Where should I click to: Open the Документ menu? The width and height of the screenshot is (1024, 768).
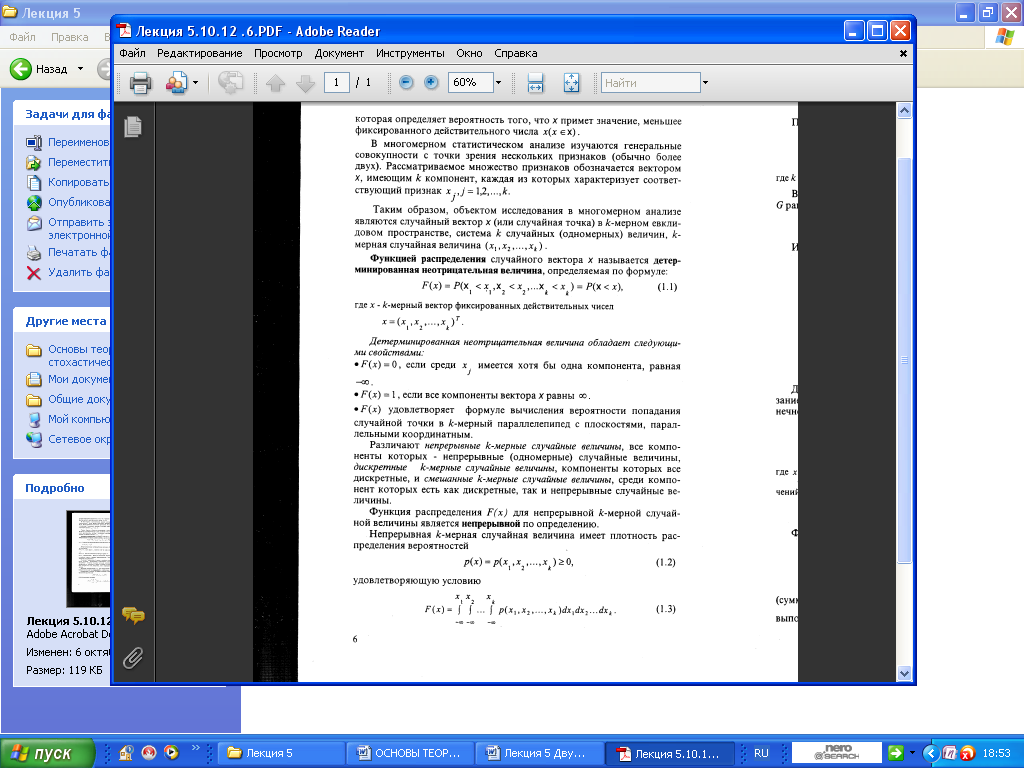pyautogui.click(x=339, y=54)
